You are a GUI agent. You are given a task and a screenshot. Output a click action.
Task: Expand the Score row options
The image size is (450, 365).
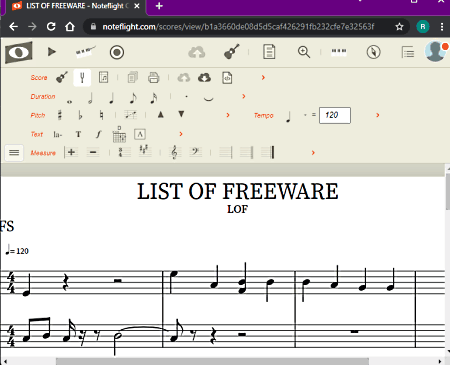[263, 77]
